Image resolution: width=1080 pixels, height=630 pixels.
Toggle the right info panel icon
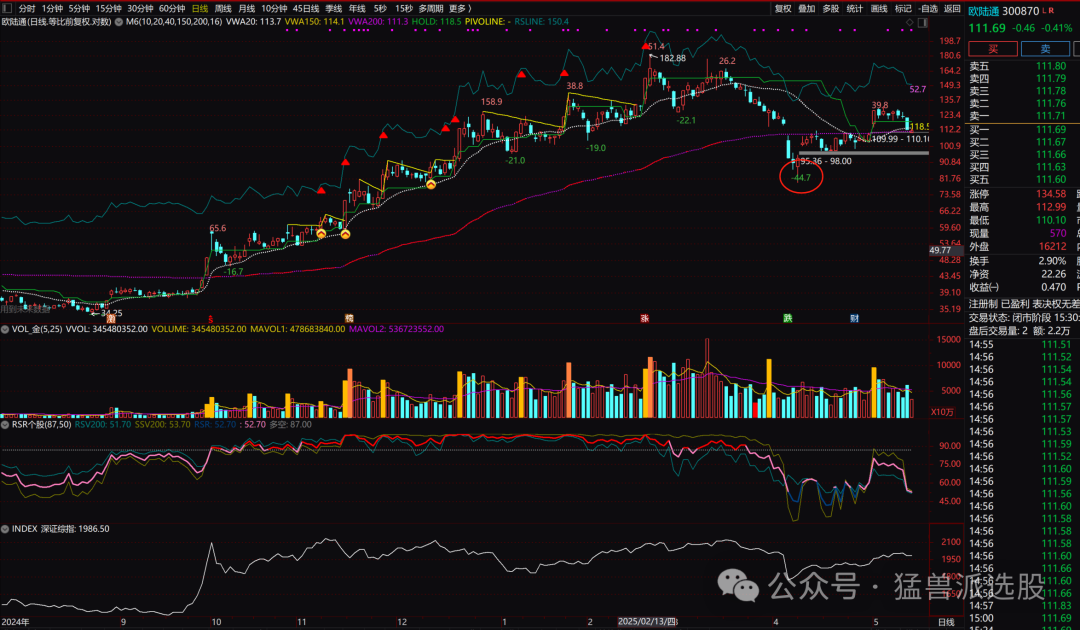click(x=922, y=23)
